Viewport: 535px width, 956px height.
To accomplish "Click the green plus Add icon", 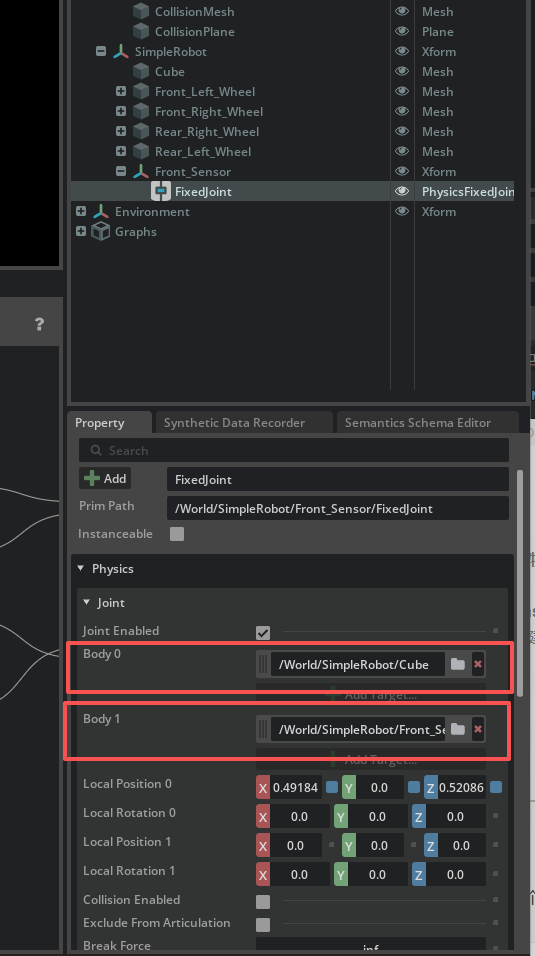I will [92, 479].
